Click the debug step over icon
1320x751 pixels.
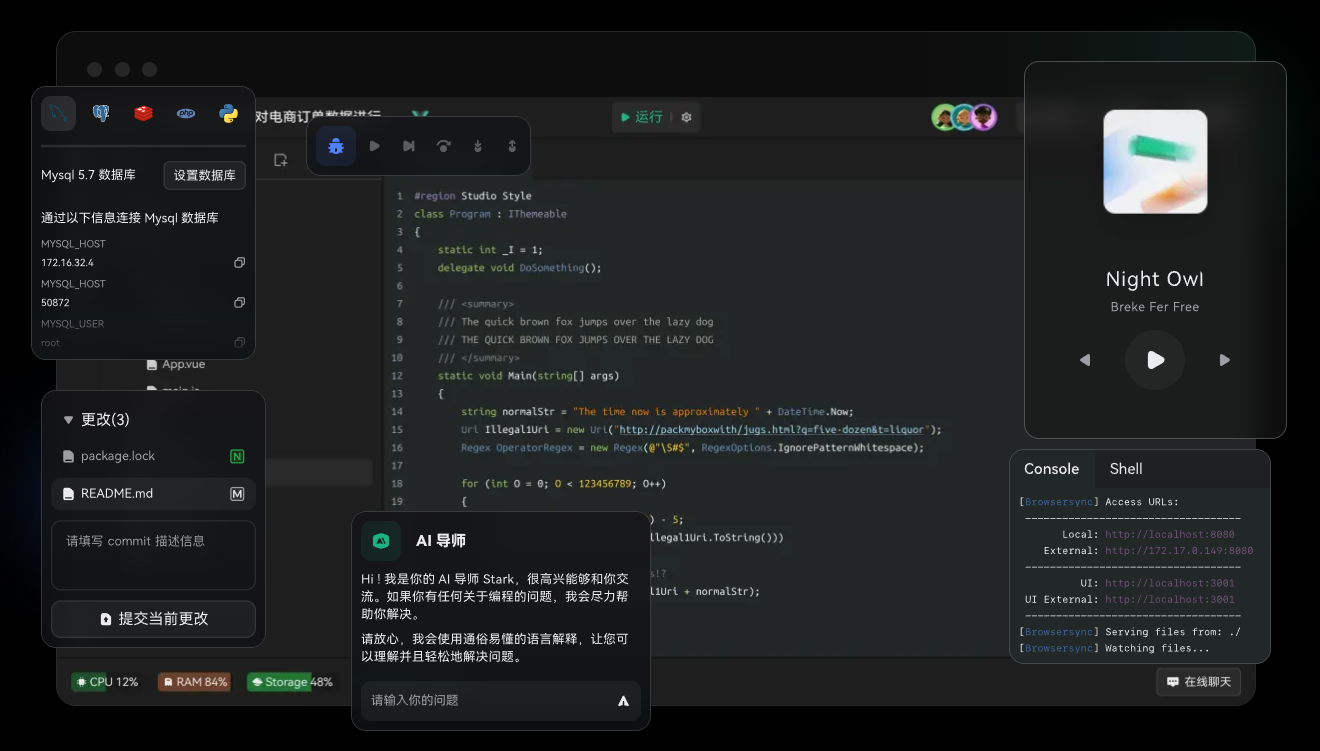[444, 146]
